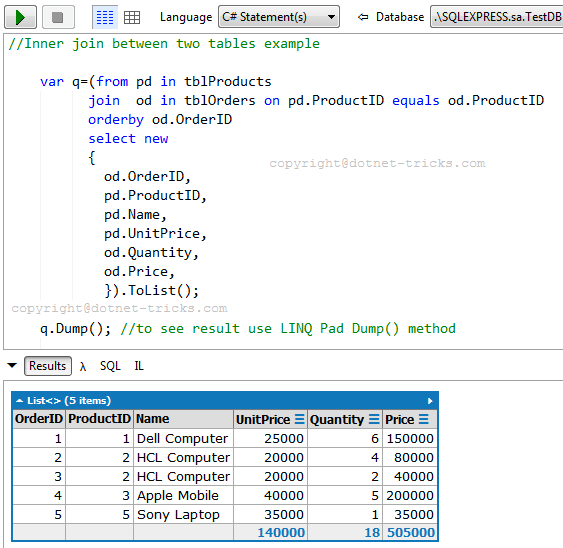The height and width of the screenshot is (548, 563).
Task: Click the Sony Laptop cell
Action: coord(183,515)
